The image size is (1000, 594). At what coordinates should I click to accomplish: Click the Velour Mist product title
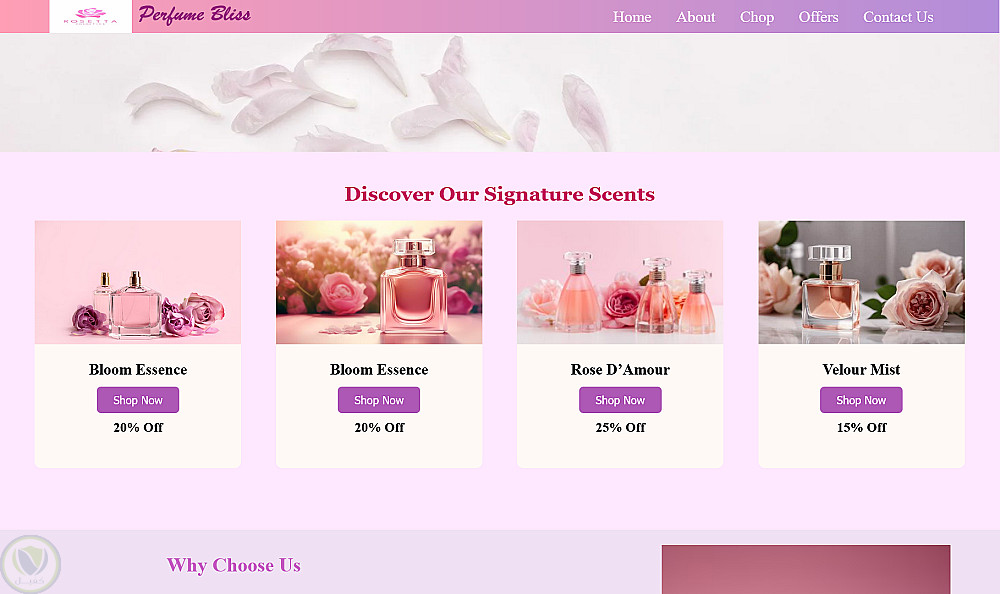tap(861, 369)
